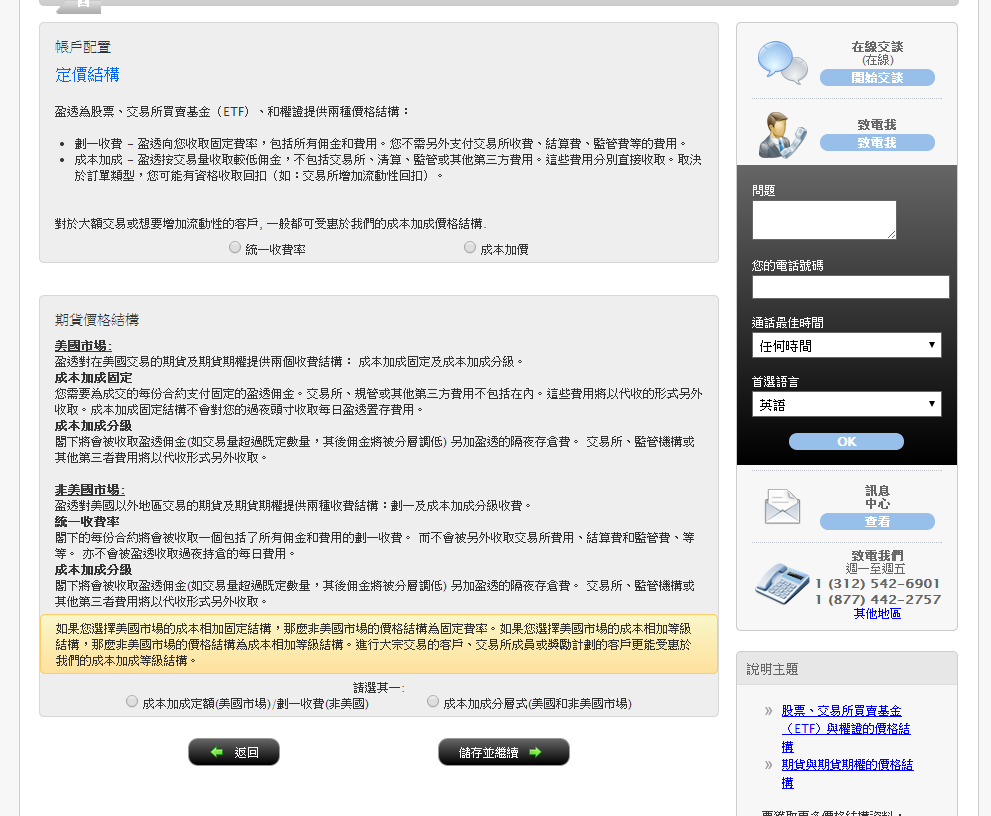991x816 pixels.
Task: Click the header tab icon at top
Action: pyautogui.click(x=82, y=4)
